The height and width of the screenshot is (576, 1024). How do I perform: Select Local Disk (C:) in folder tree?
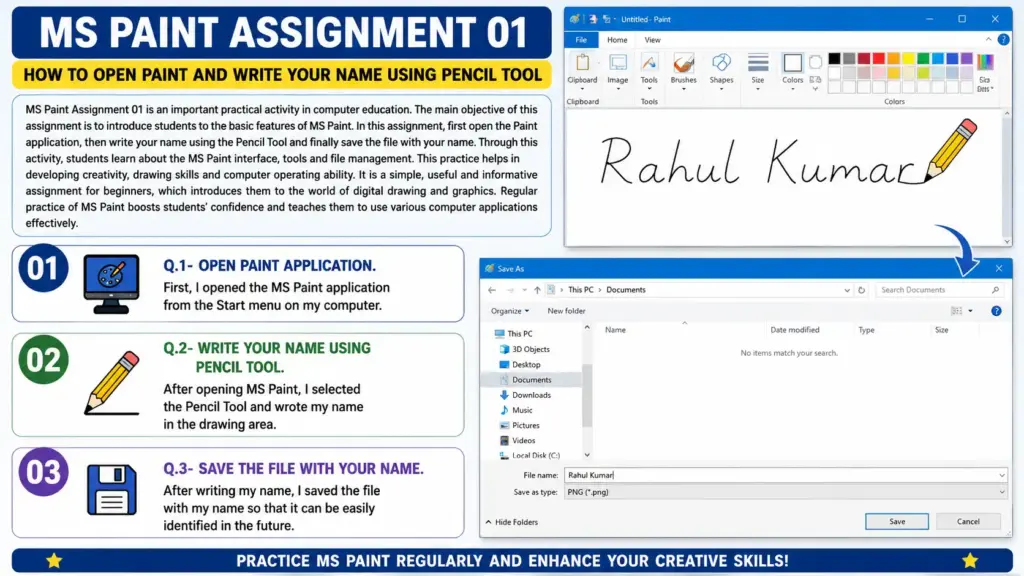(529, 455)
